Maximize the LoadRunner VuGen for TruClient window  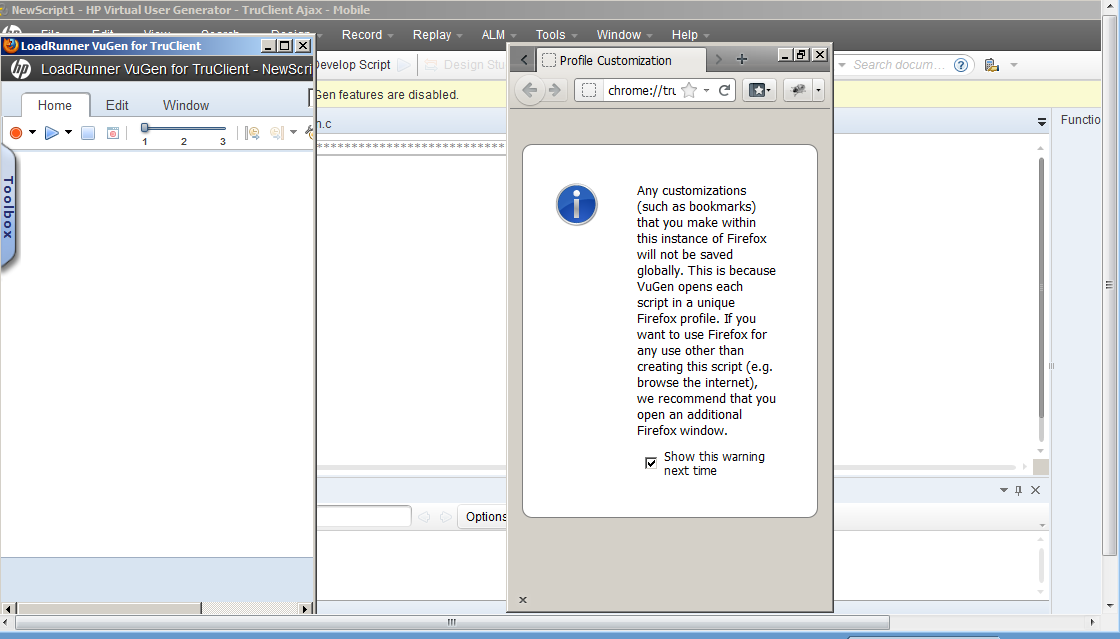(x=284, y=46)
